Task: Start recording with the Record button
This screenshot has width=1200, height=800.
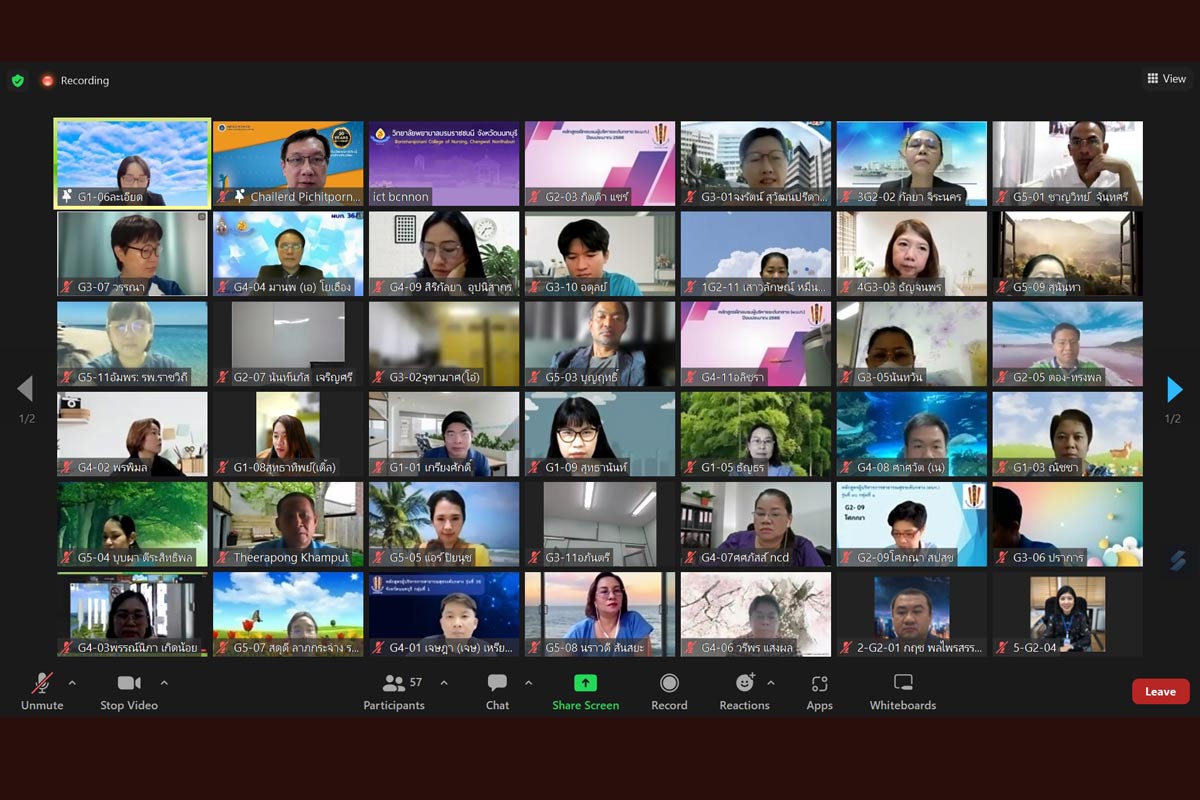Action: (x=669, y=684)
